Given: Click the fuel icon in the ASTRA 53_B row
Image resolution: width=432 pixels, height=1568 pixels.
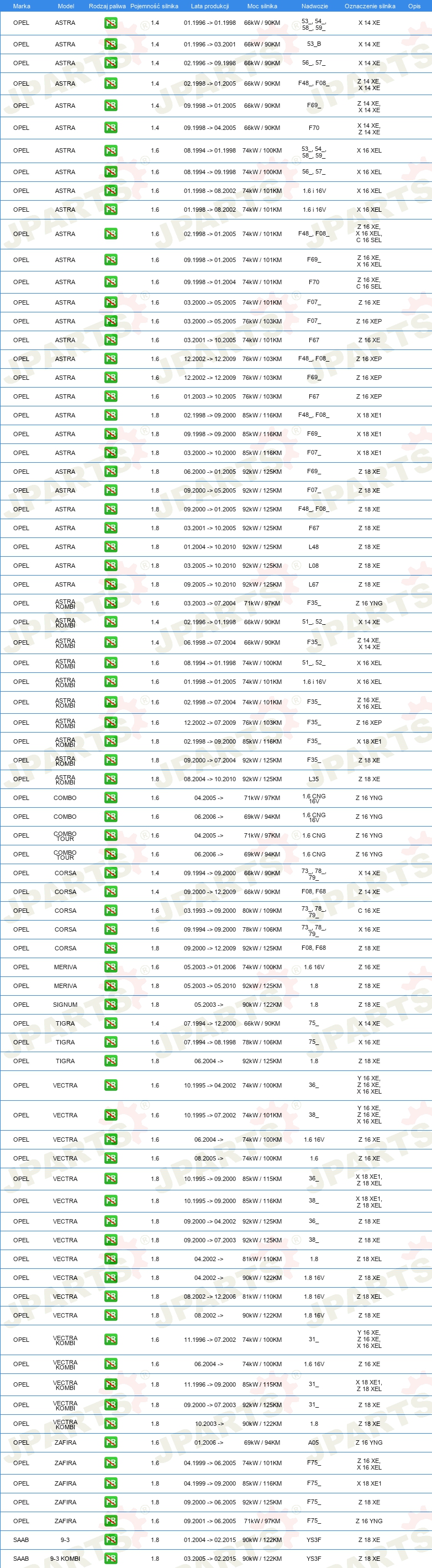Looking at the screenshot, I should coord(110,44).
